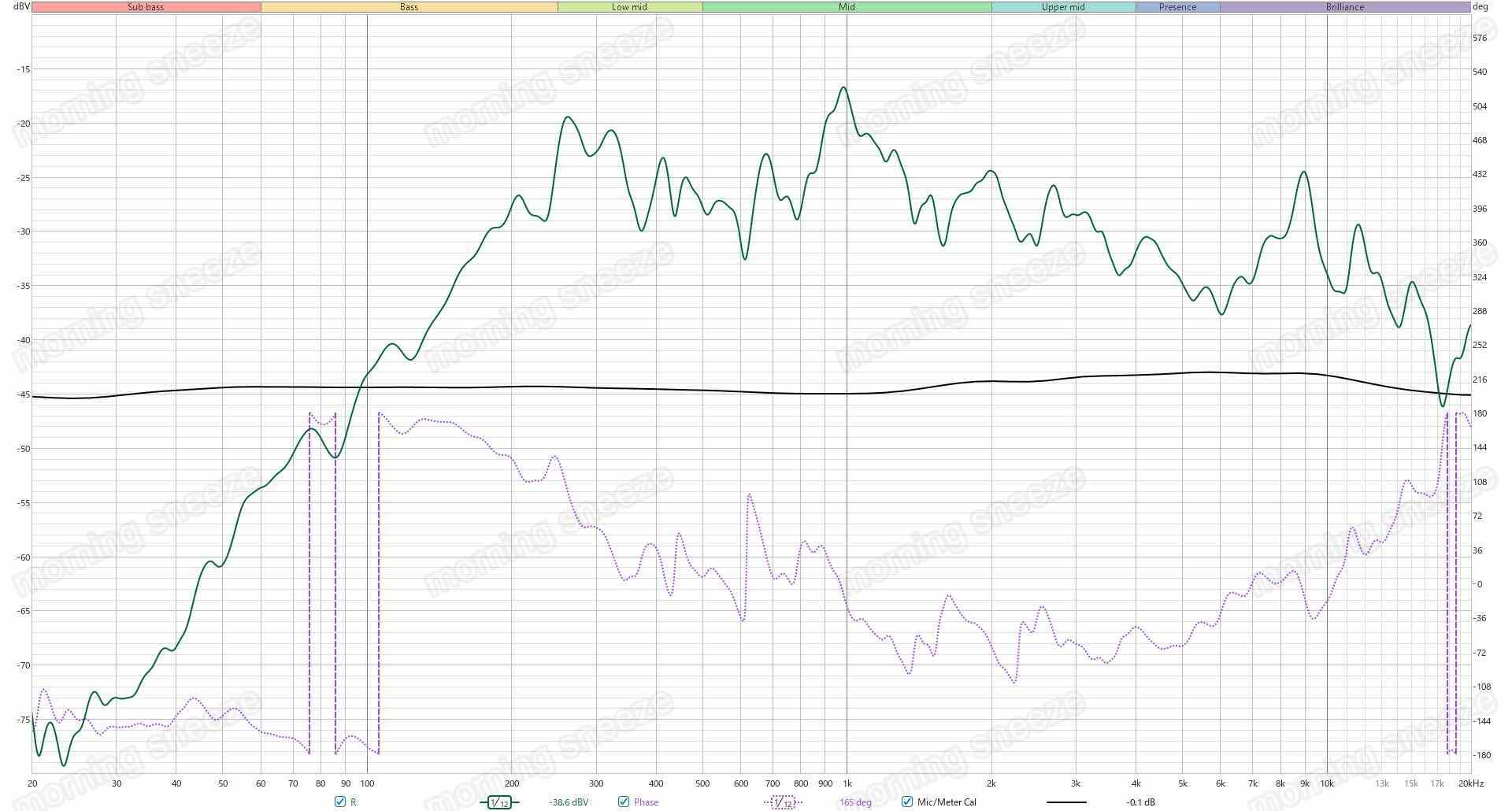Click the black Mic/Meter Cal line sample
1512x811 pixels.
(1066, 802)
